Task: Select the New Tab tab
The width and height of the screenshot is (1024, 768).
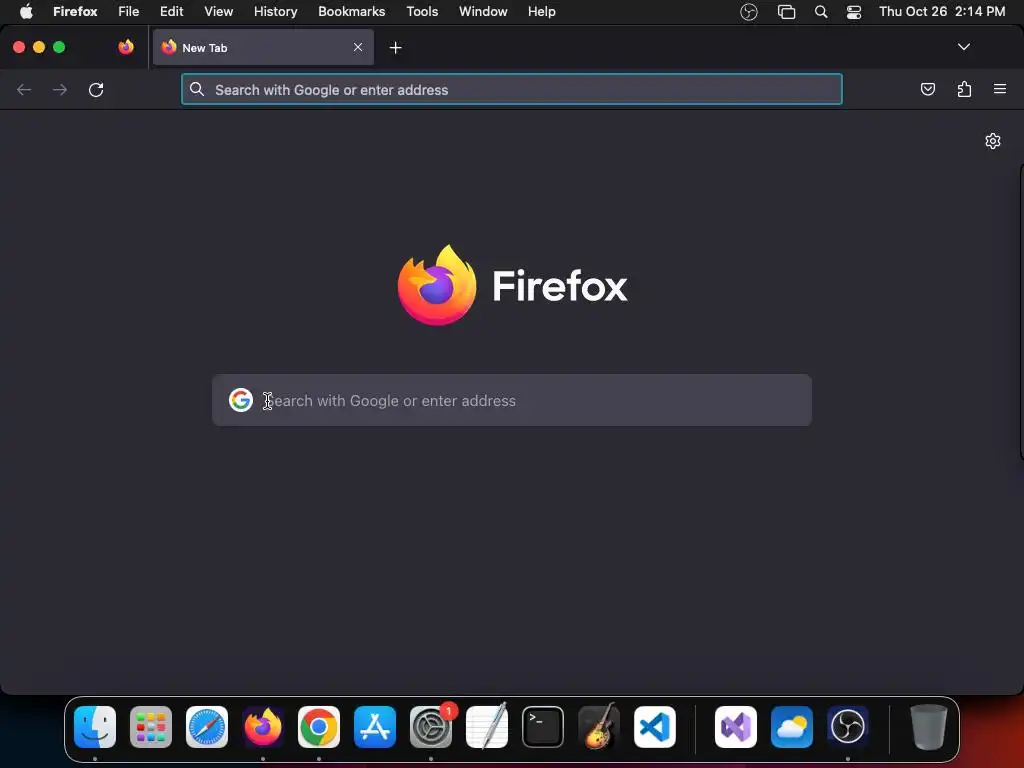Action: (x=263, y=47)
